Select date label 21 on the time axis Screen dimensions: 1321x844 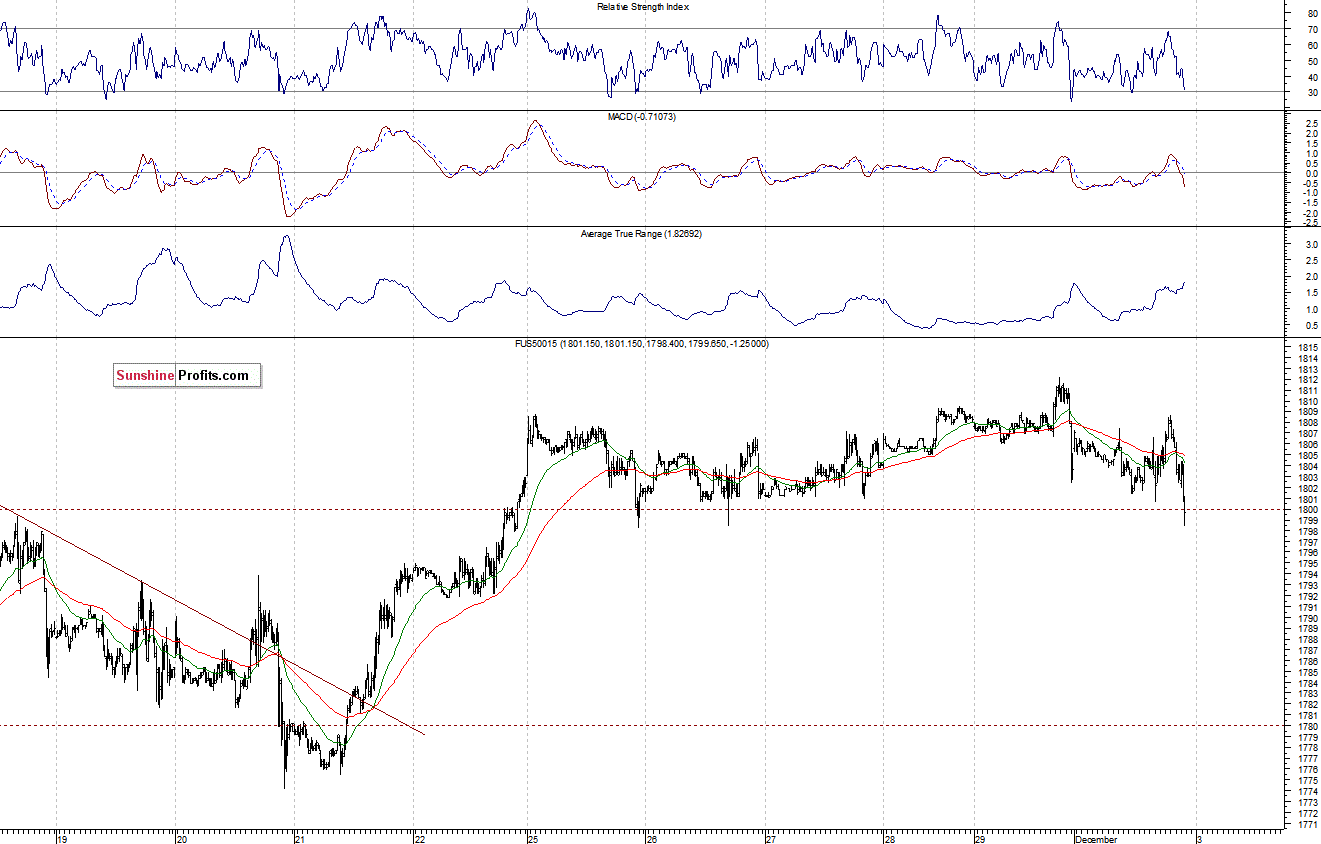300,839
